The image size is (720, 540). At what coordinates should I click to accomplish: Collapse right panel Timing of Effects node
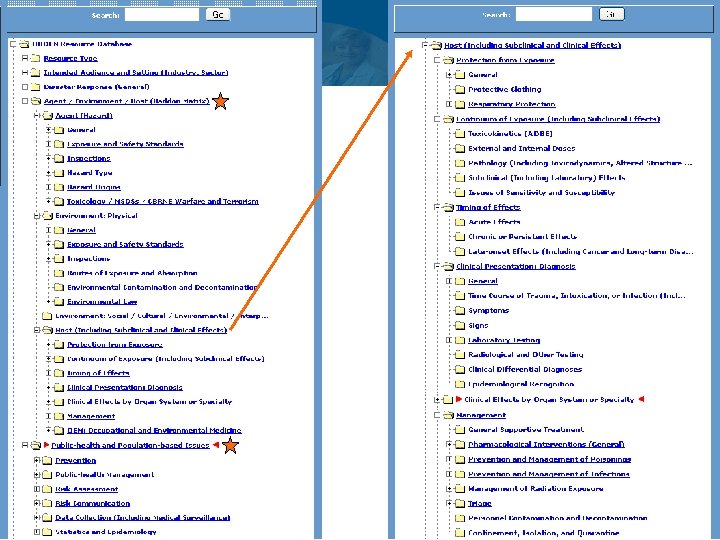coord(438,207)
